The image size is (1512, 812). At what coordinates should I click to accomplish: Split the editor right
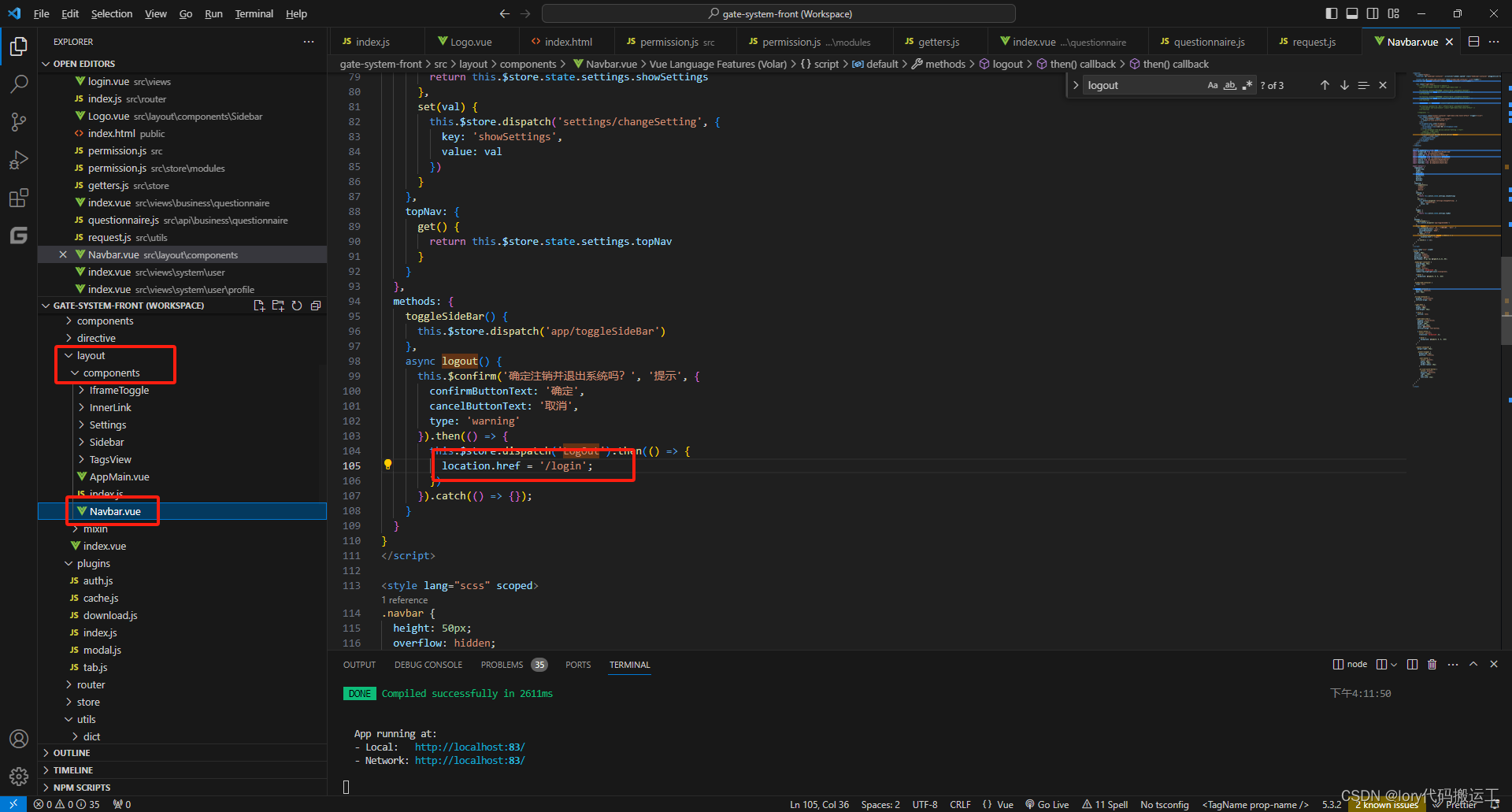click(x=1473, y=42)
